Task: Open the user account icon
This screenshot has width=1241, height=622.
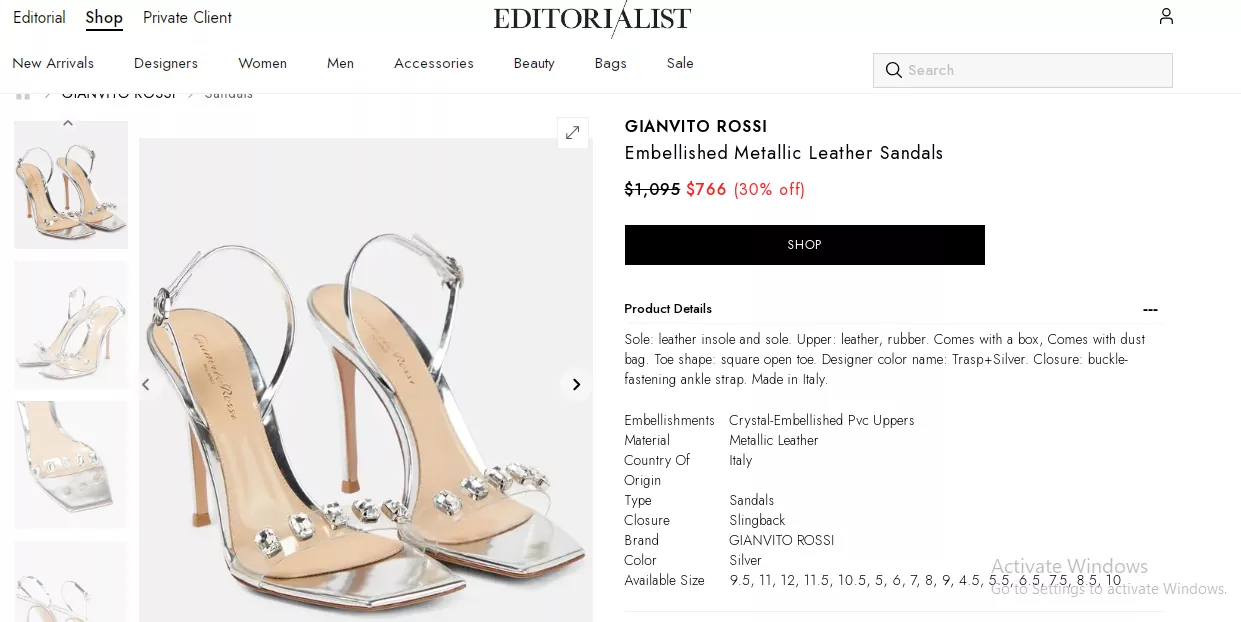Action: 1166,16
